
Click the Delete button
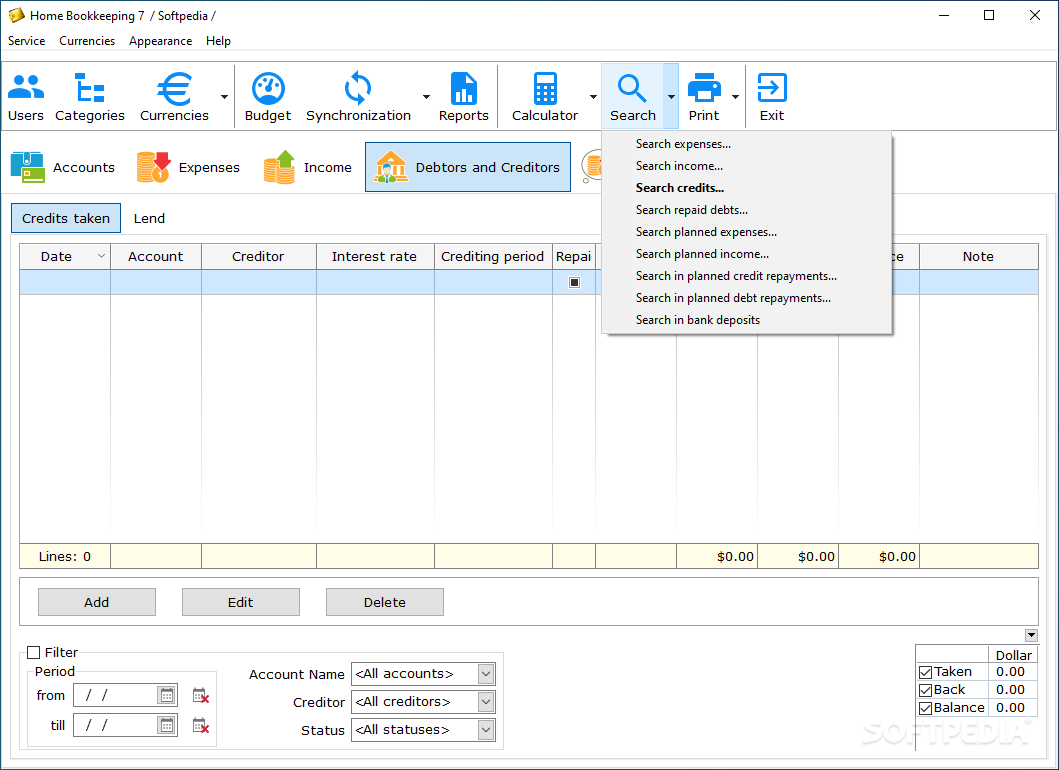pyautogui.click(x=385, y=602)
